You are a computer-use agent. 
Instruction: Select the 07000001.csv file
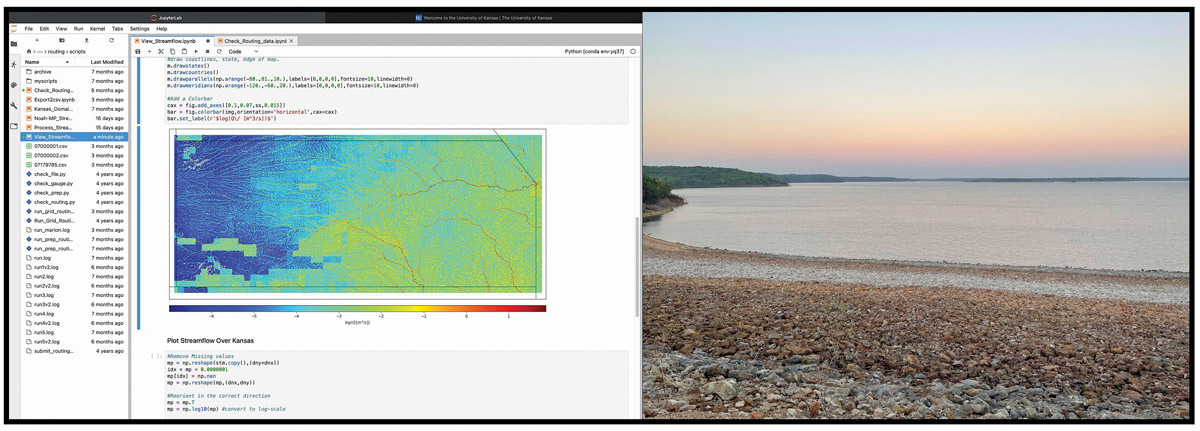coord(50,146)
